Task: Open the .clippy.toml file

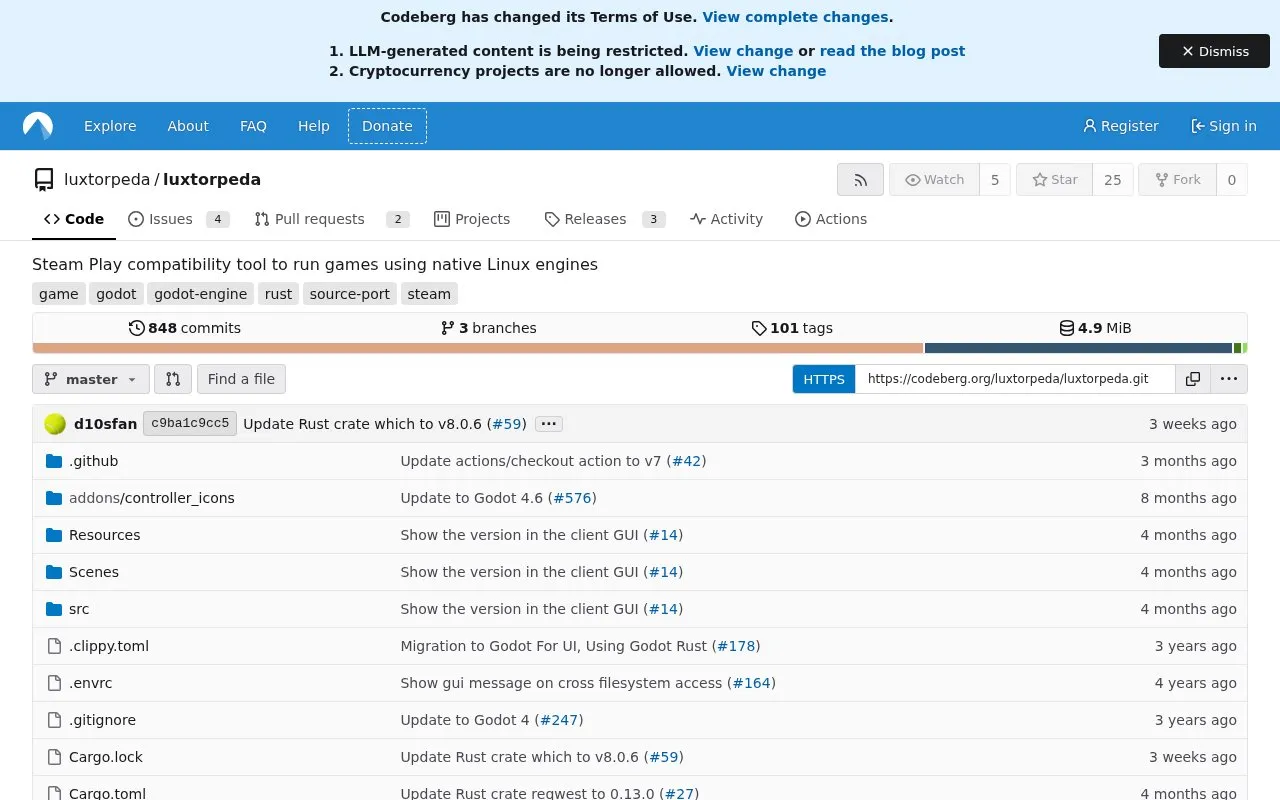Action: (x=109, y=646)
